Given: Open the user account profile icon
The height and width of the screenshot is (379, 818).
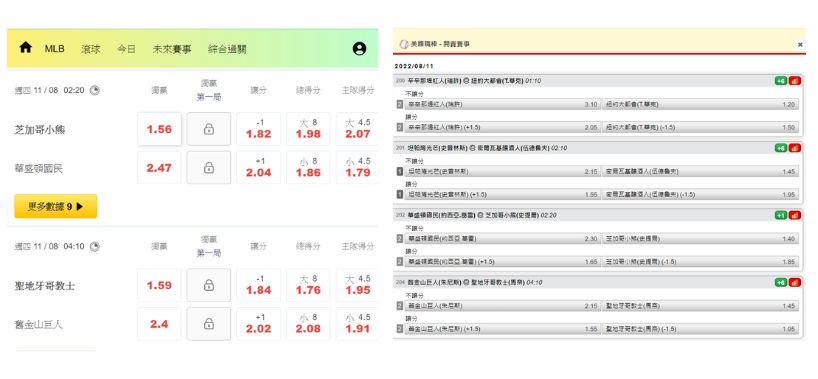Looking at the screenshot, I should tap(359, 49).
